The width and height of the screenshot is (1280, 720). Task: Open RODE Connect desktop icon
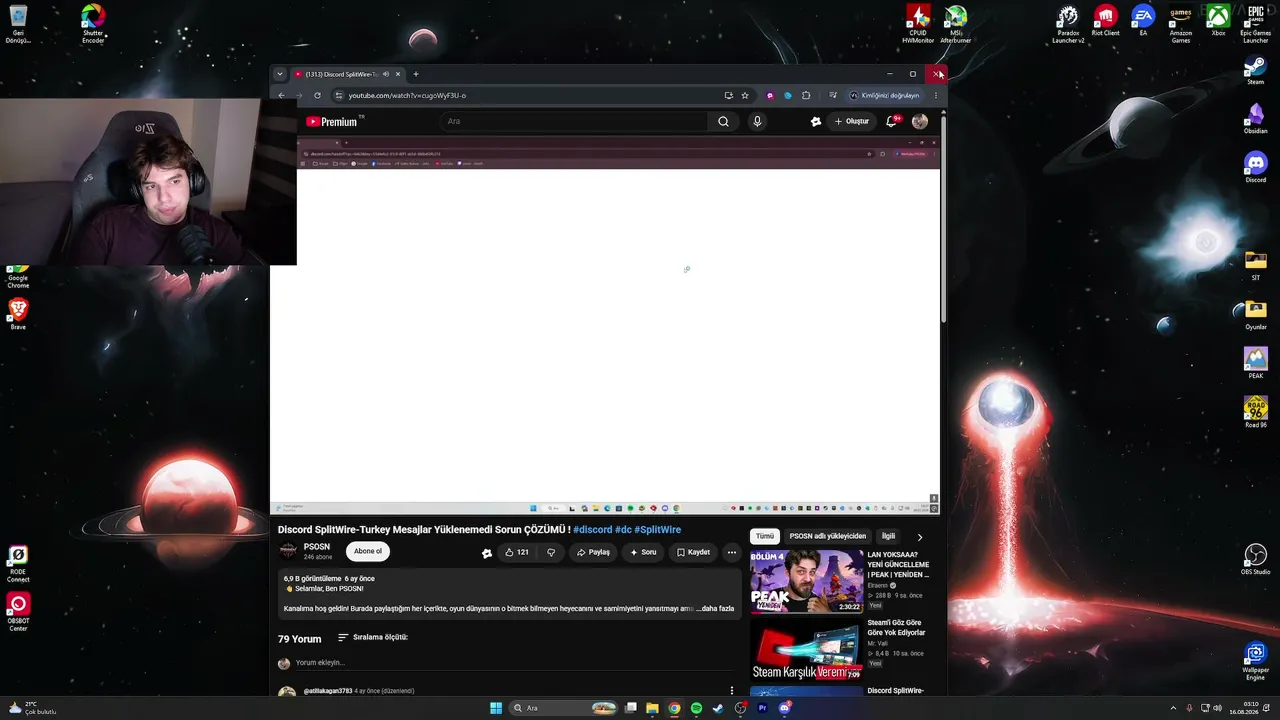[x=18, y=564]
